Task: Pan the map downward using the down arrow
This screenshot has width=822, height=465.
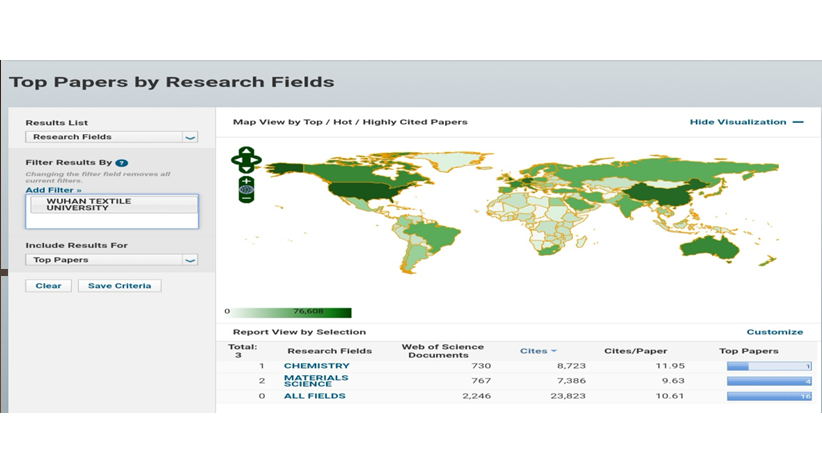Action: pyautogui.click(x=246, y=167)
